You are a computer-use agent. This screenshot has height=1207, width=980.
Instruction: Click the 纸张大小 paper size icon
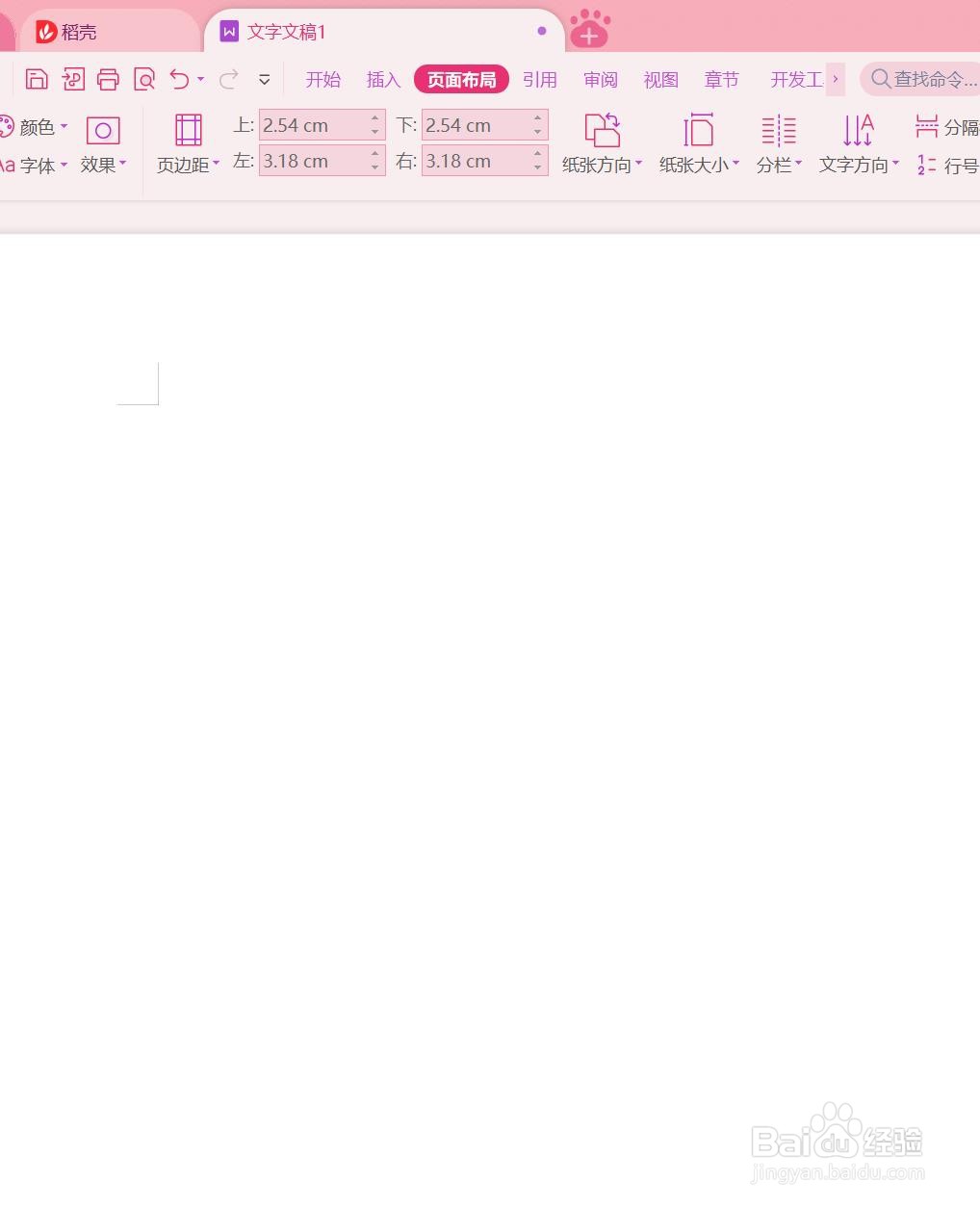pos(699,130)
